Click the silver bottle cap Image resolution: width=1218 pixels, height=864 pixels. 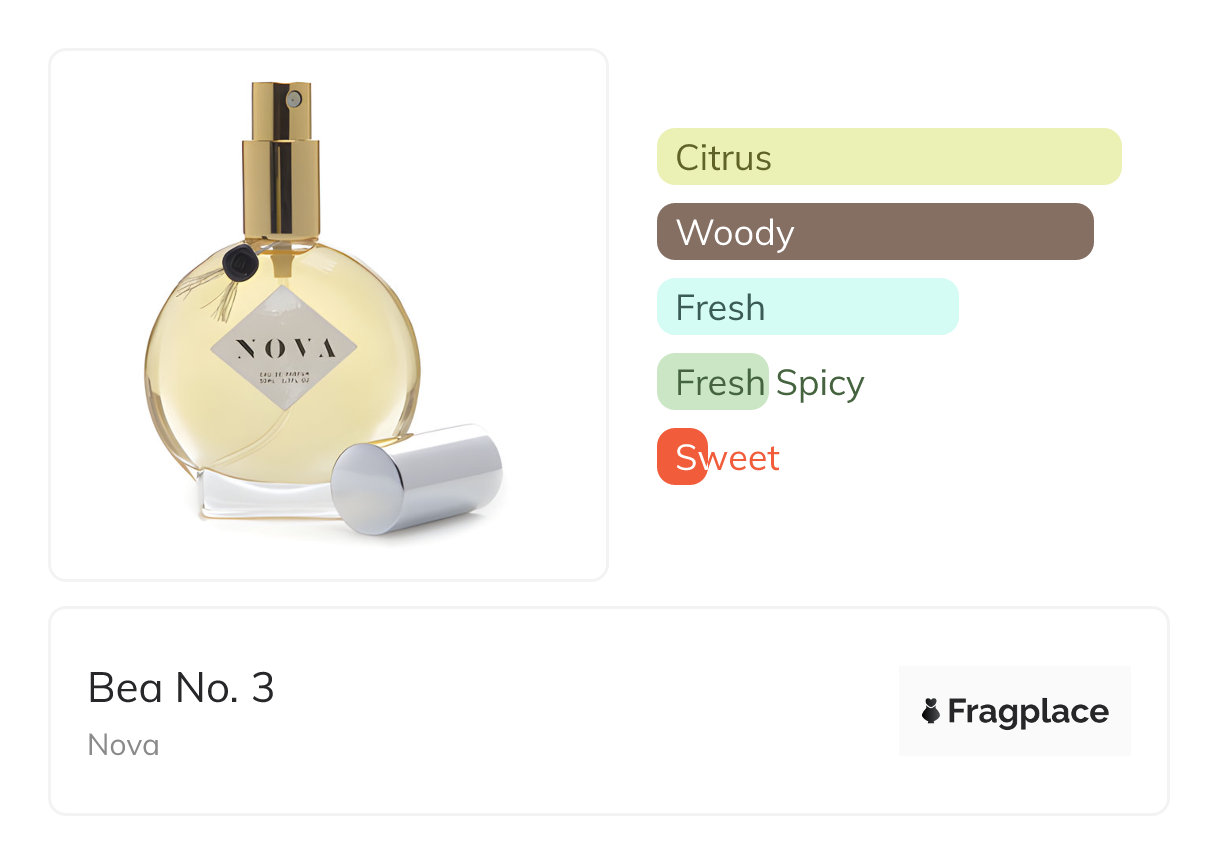tap(417, 478)
